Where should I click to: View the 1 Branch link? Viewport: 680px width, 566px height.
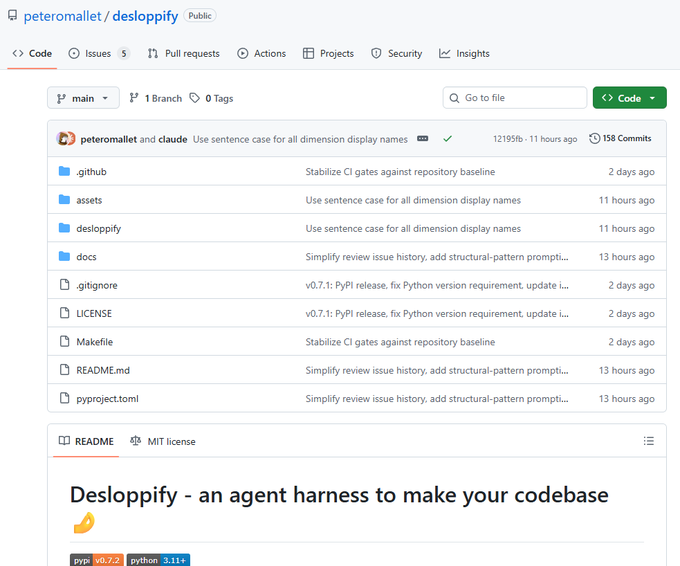pos(156,98)
